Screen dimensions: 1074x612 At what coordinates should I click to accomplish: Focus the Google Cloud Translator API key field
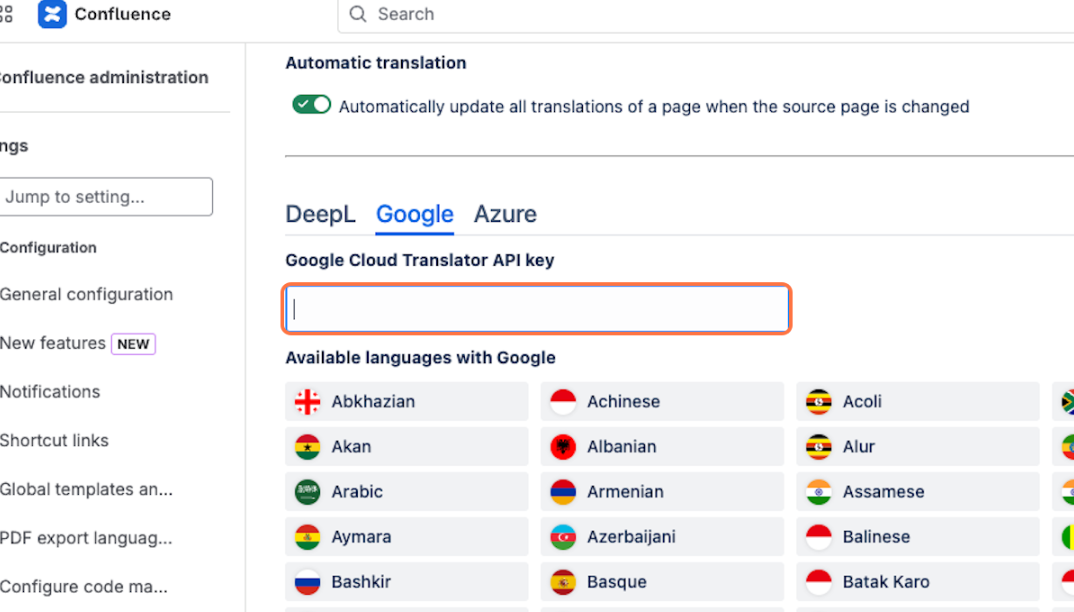tap(537, 309)
